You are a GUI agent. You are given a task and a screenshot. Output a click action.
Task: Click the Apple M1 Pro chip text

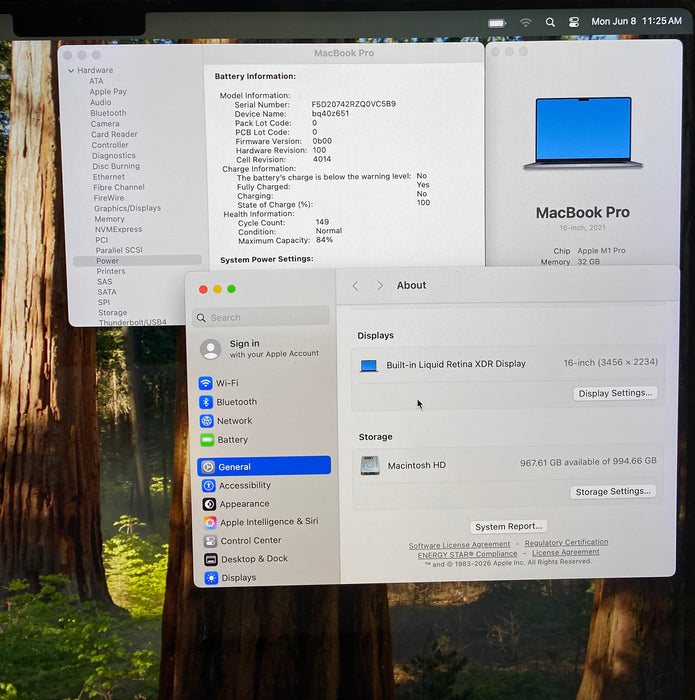601,250
